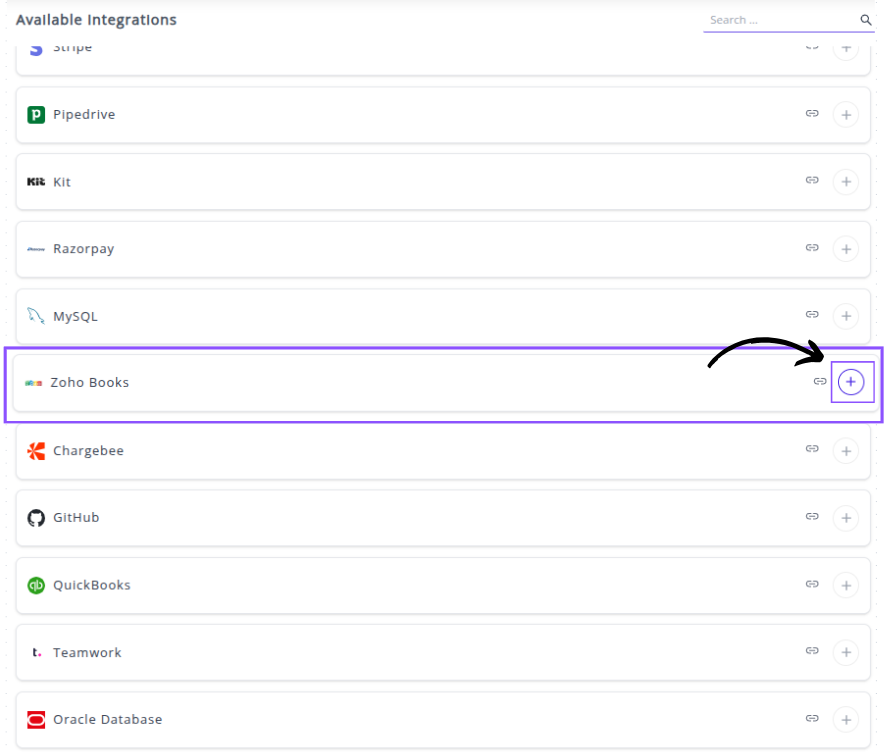
Task: Click the QuickBooks logo thumbnail
Action: pos(36,585)
